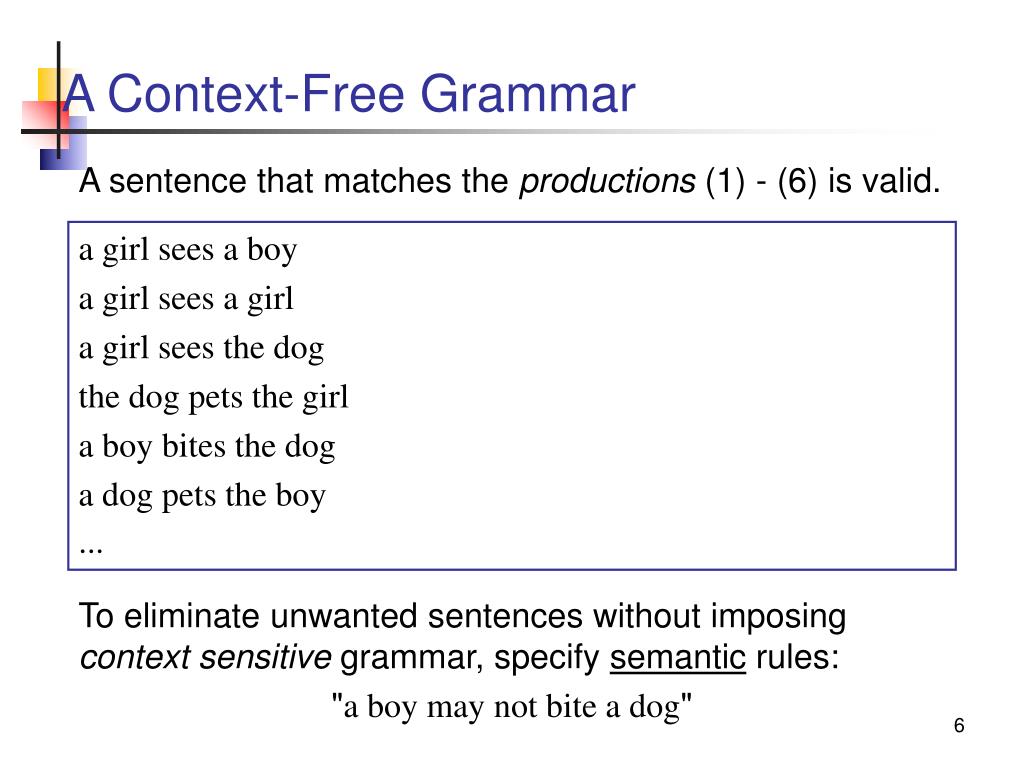Click the sentence 'a girl sees the dog'

(201, 348)
